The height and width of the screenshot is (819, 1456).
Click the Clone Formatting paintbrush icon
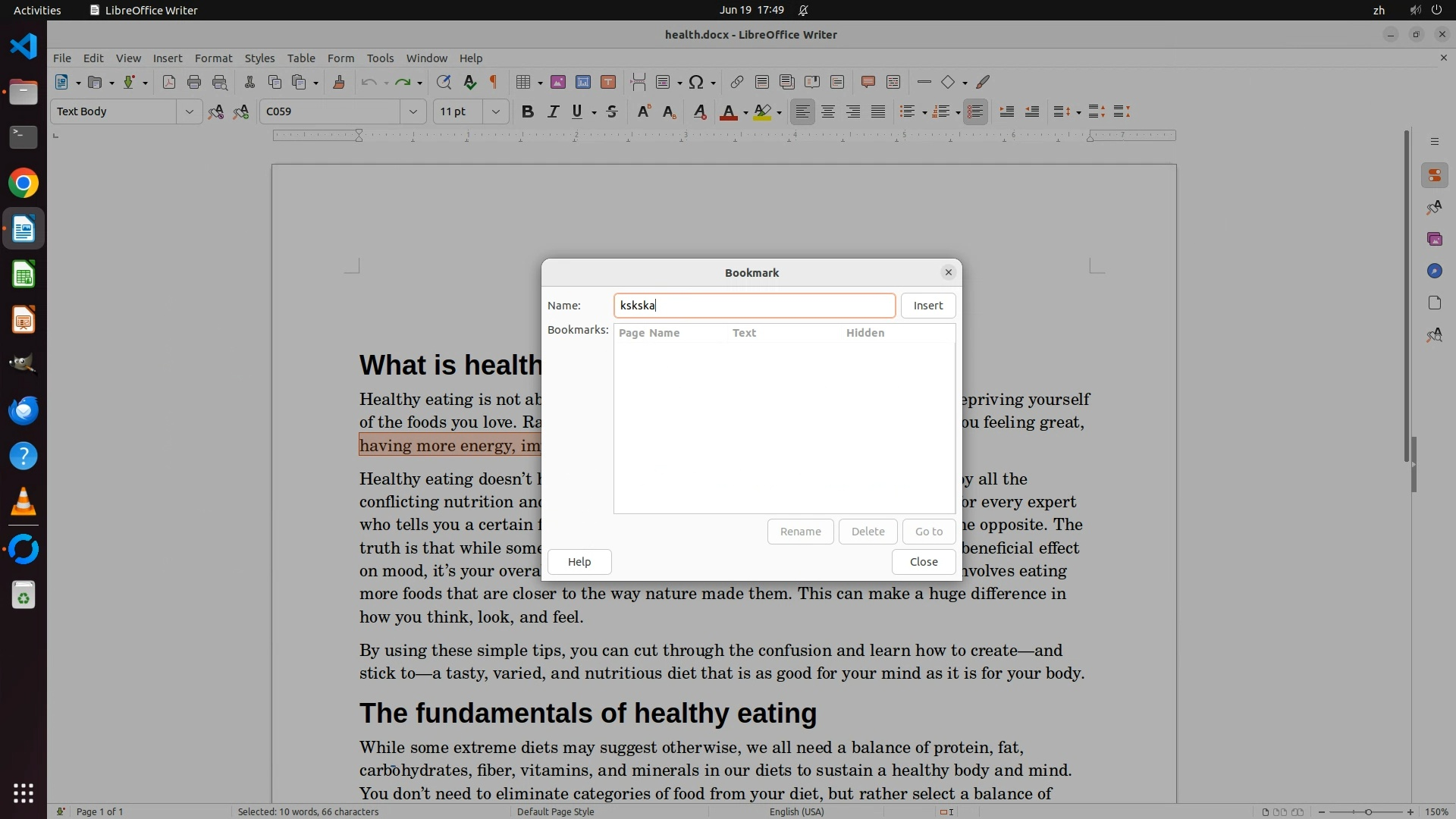pos(339,82)
